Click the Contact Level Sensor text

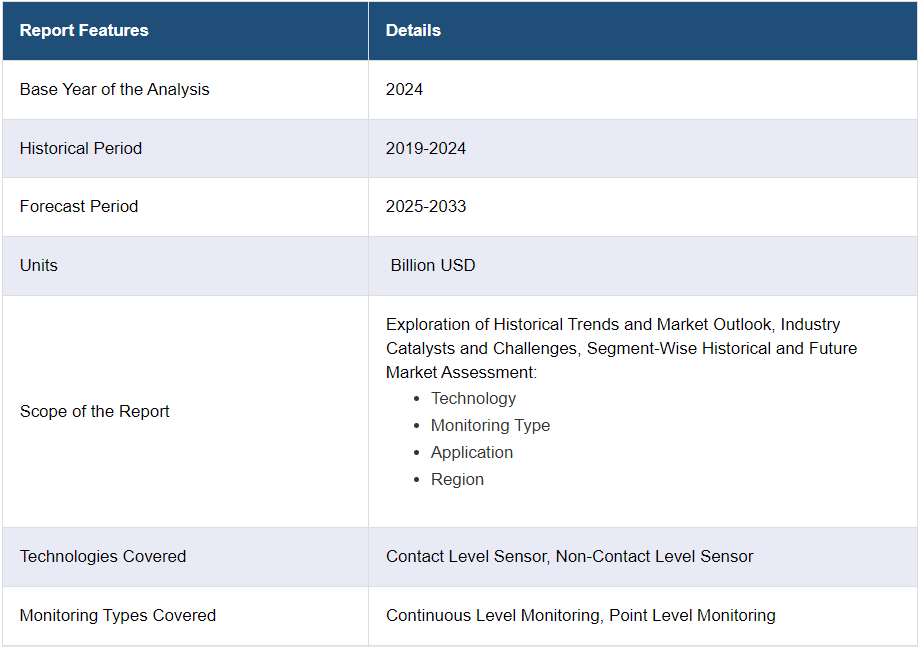(467, 556)
